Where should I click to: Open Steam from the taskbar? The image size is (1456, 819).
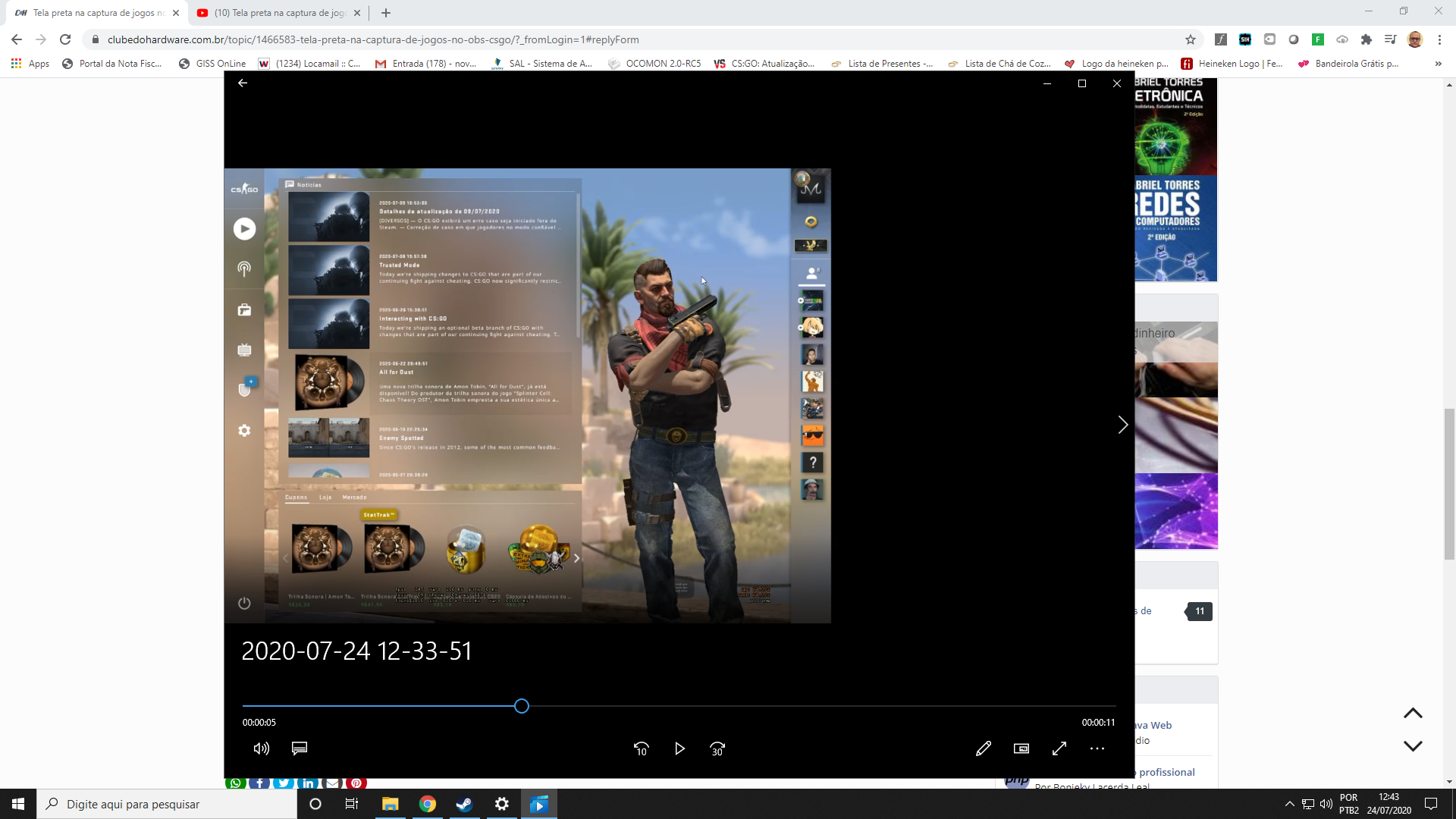pos(464,804)
